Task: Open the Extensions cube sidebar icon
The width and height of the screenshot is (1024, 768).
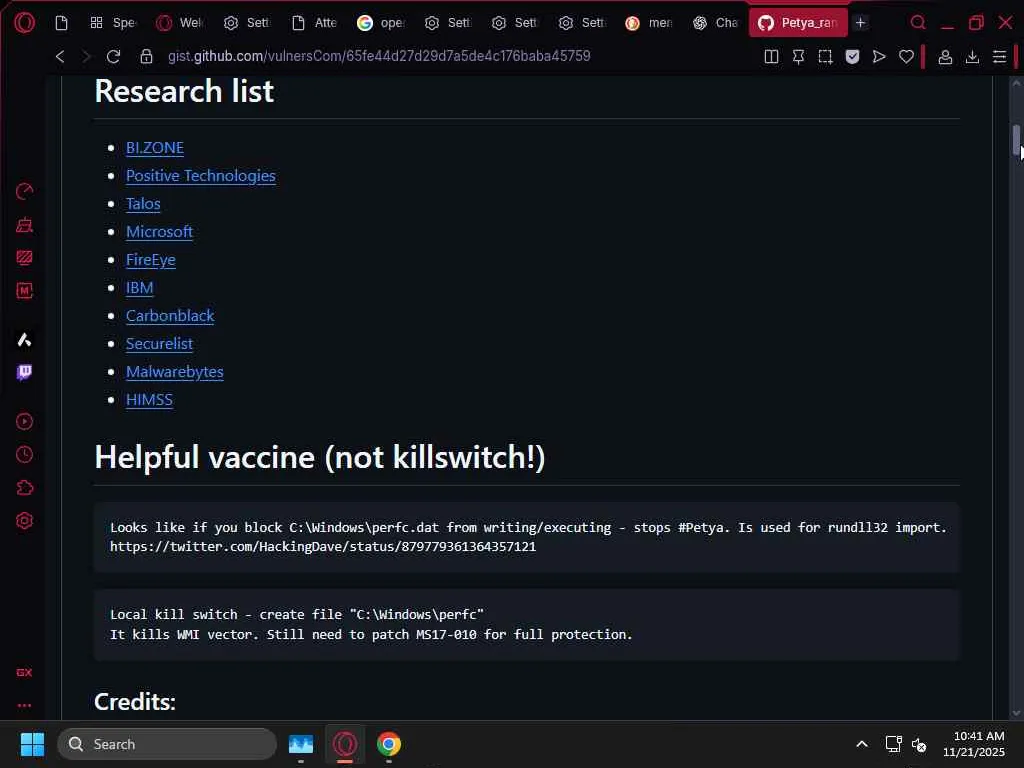Action: pos(24,488)
